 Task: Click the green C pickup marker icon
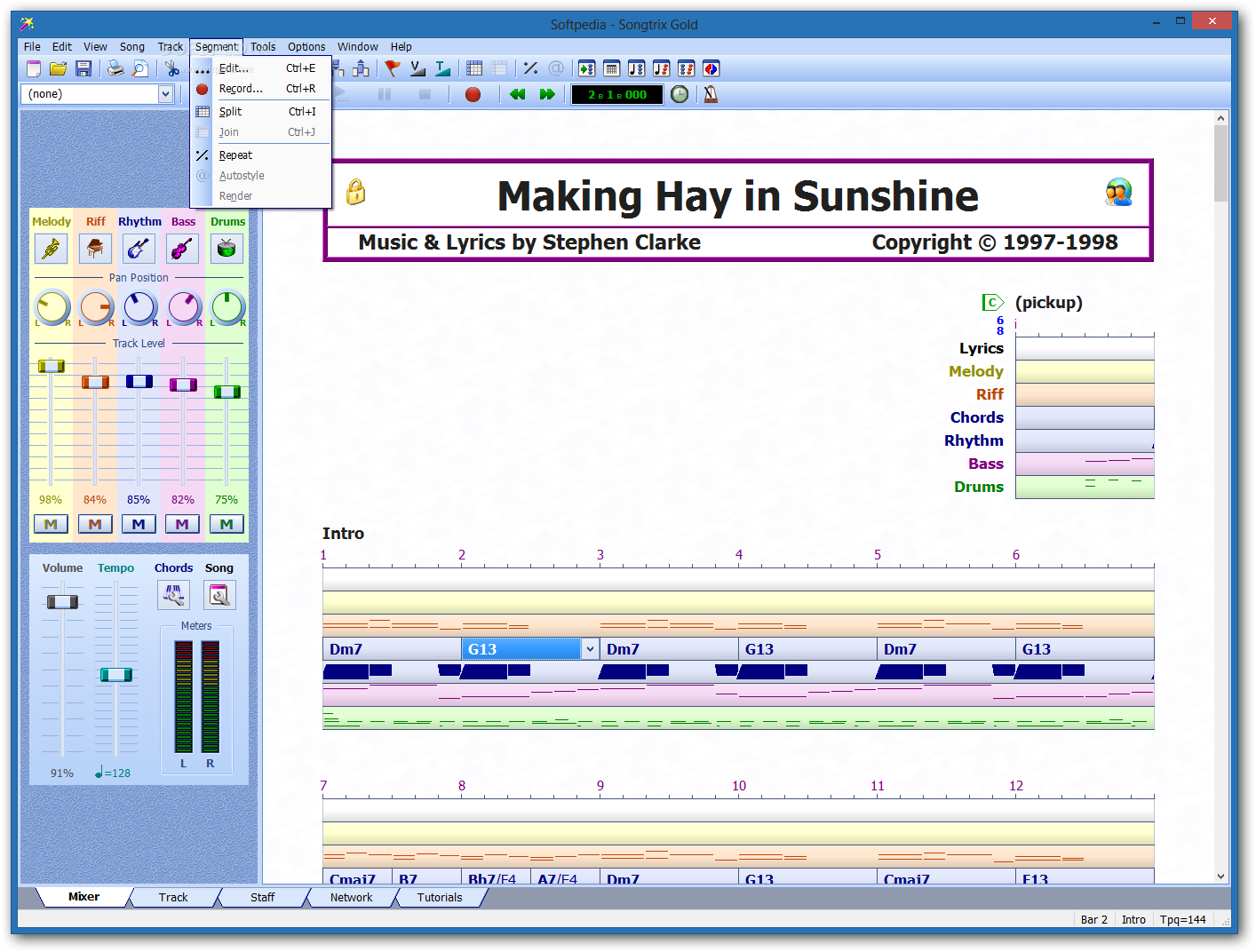click(992, 303)
